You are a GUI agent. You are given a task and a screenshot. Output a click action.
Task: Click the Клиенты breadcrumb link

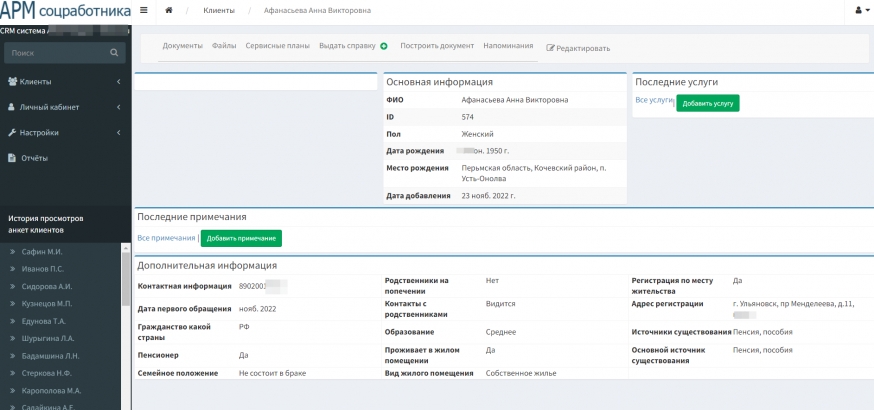click(x=218, y=11)
